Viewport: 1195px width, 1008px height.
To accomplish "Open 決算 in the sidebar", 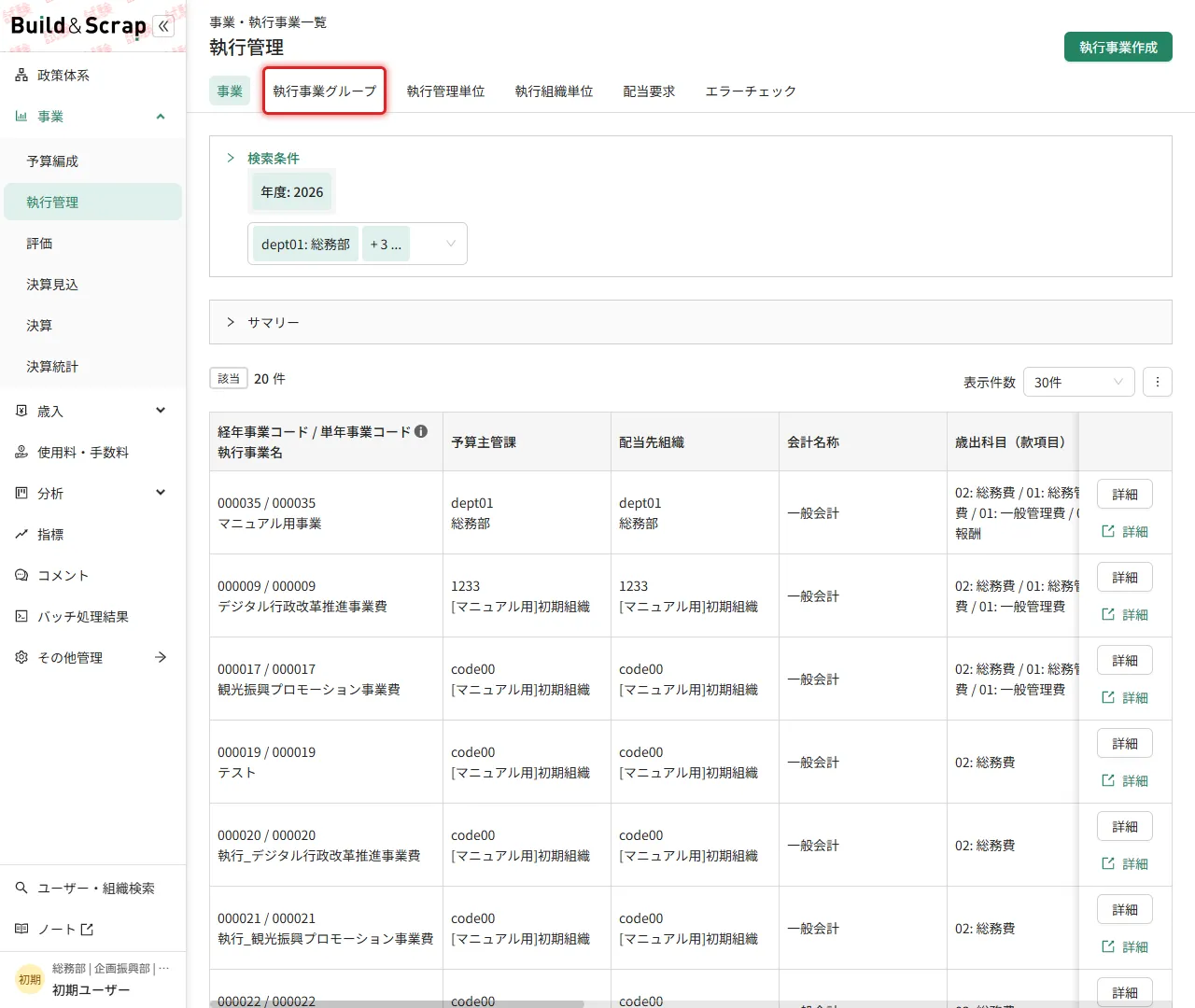I will [x=92, y=325].
